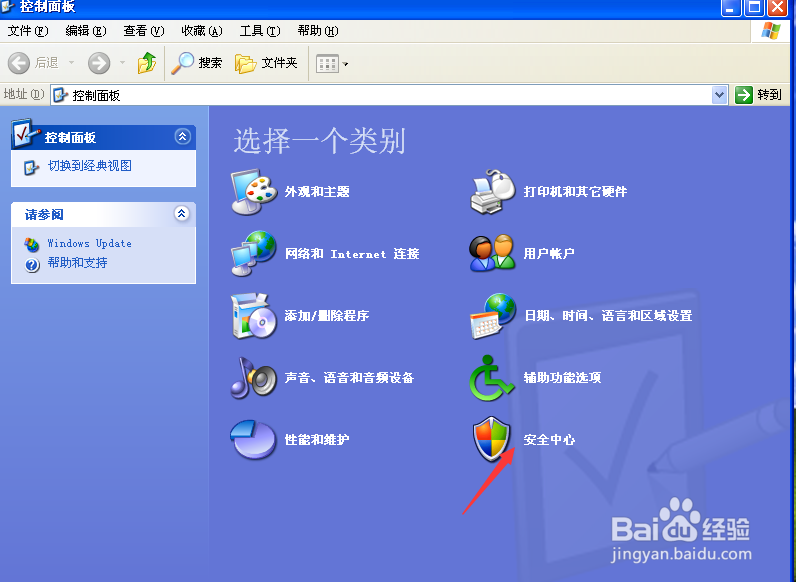Click the Views grid icon

point(327,64)
